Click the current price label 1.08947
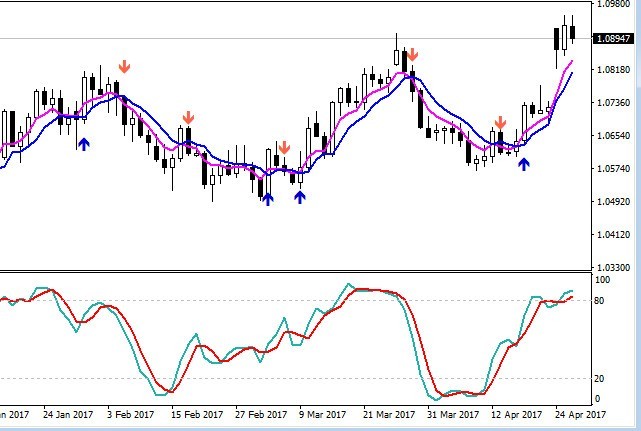 pyautogui.click(x=613, y=38)
